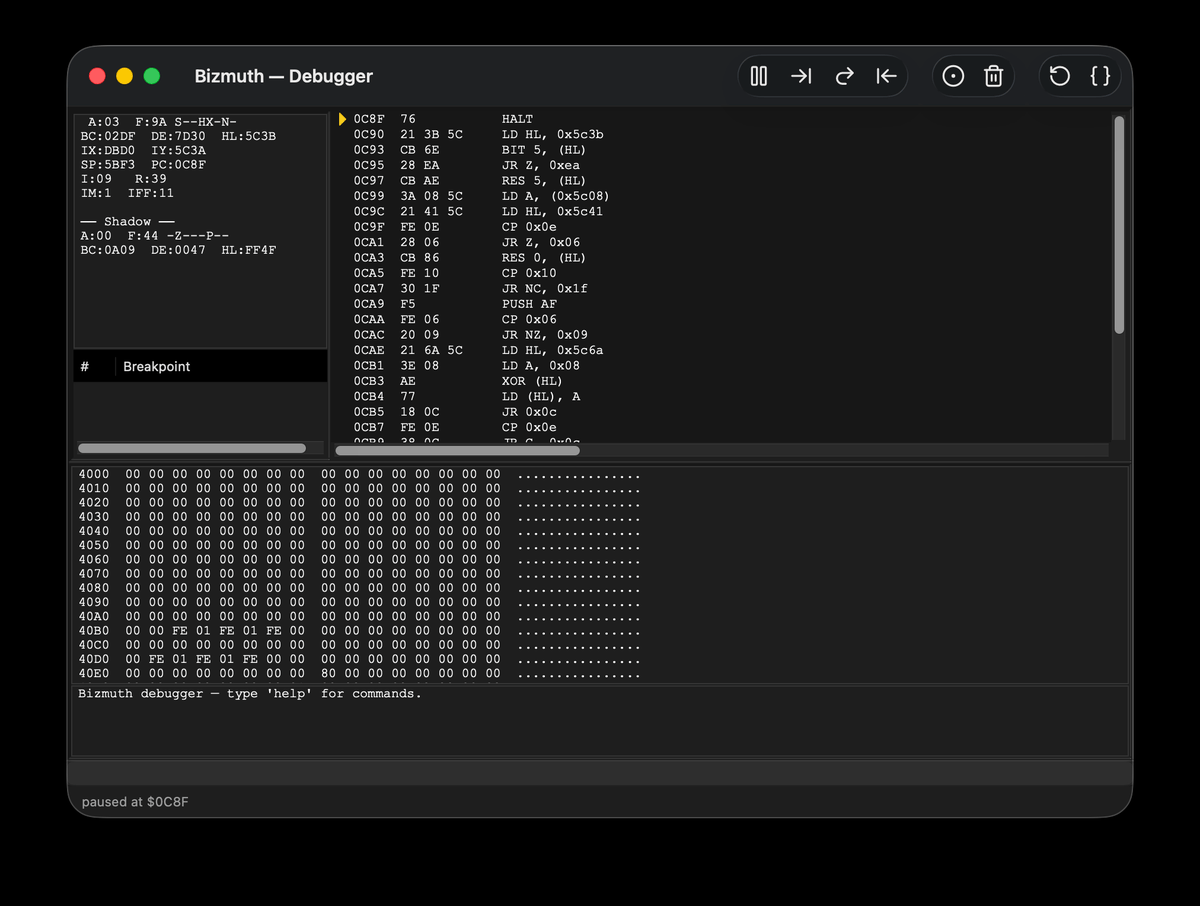
Task: Click the Step Out arrow icon
Action: point(886,76)
